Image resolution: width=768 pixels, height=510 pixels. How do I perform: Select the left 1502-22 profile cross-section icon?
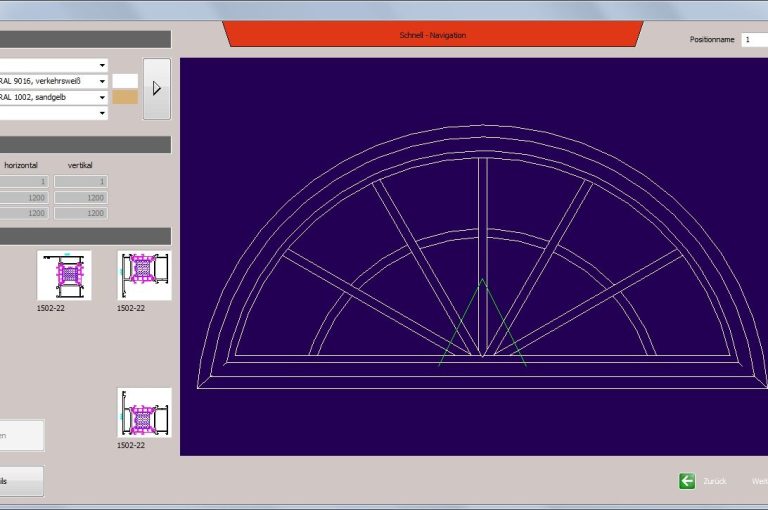coord(64,276)
